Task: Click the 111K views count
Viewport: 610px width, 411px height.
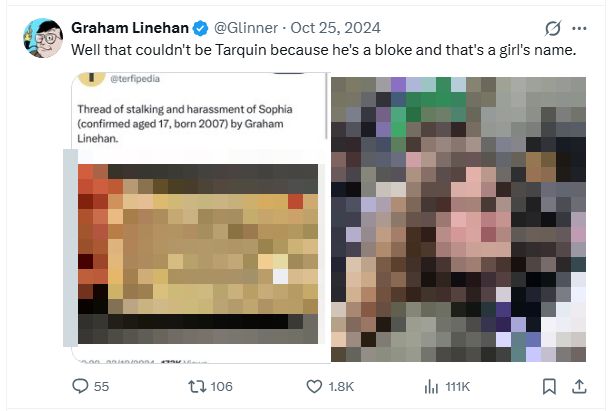Action: 458,387
